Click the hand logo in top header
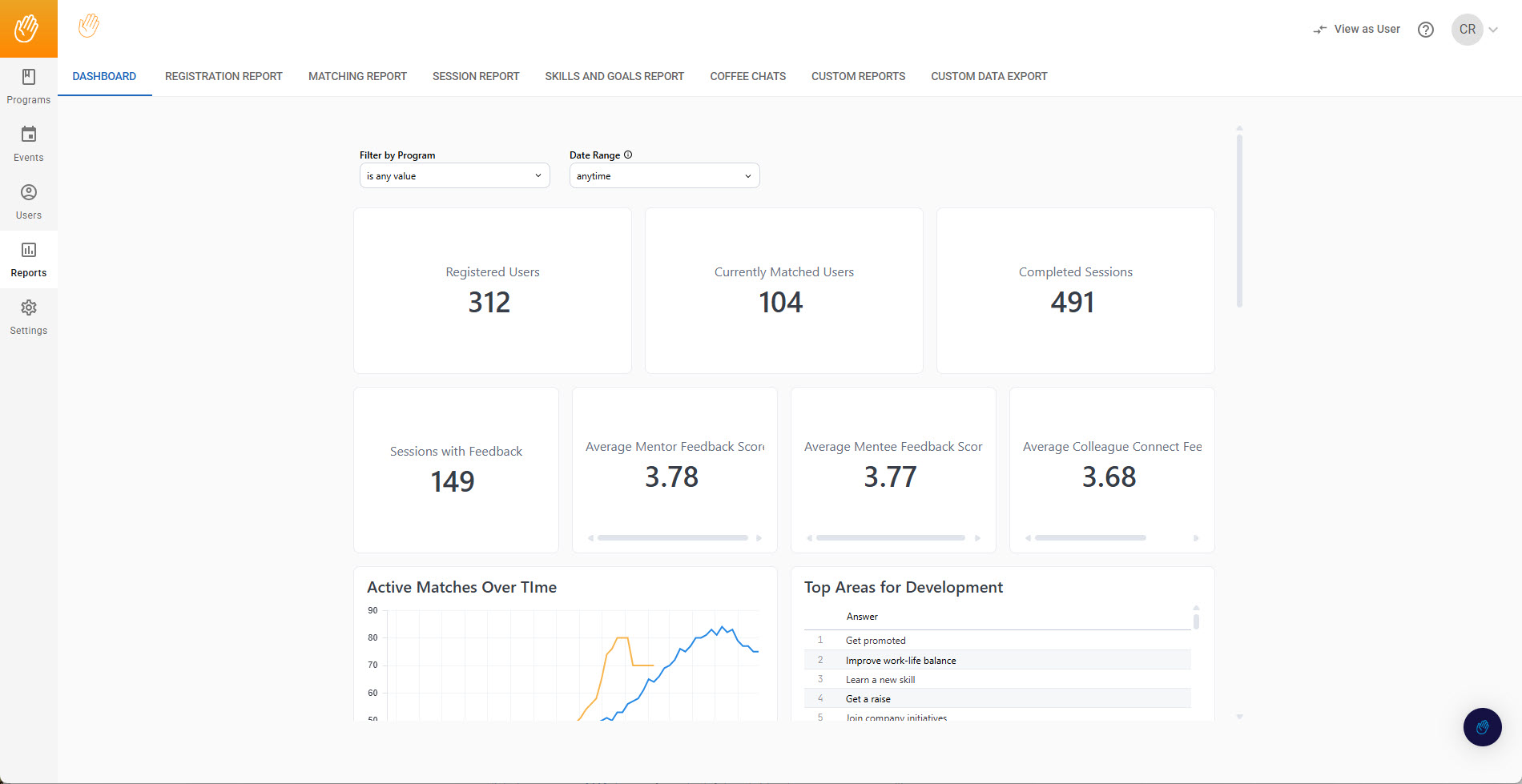This screenshot has width=1522, height=784. click(89, 26)
